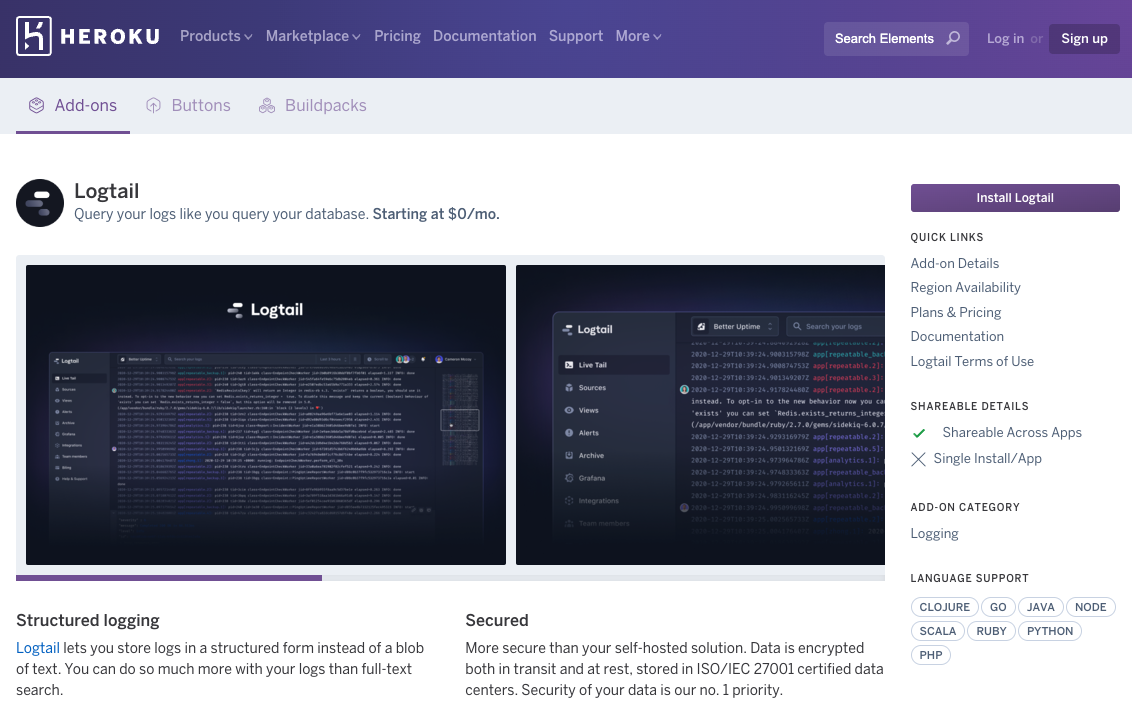Viewport: 1132px width, 712px height.
Task: Click the Heroku logo icon
Action: pyautogui.click(x=32, y=38)
